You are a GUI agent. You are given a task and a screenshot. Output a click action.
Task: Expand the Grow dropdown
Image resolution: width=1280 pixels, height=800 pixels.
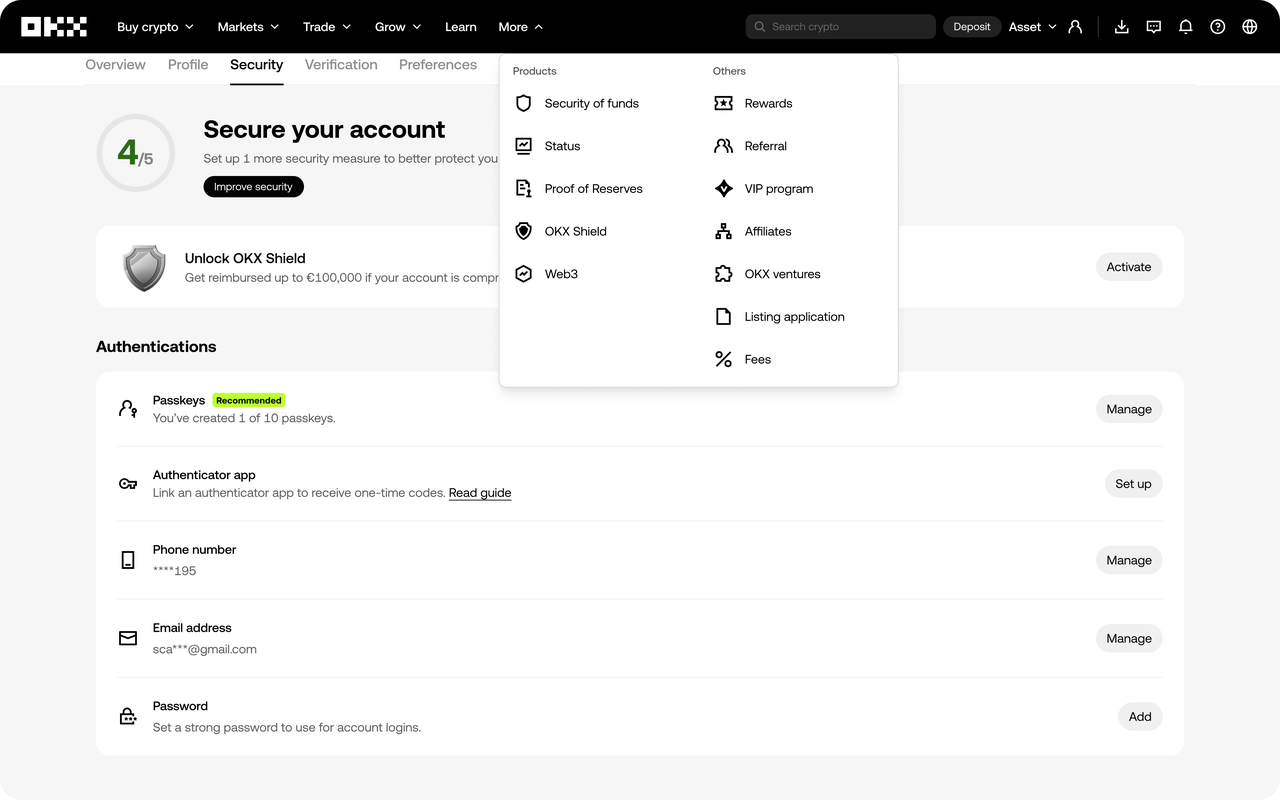[x=398, y=27]
